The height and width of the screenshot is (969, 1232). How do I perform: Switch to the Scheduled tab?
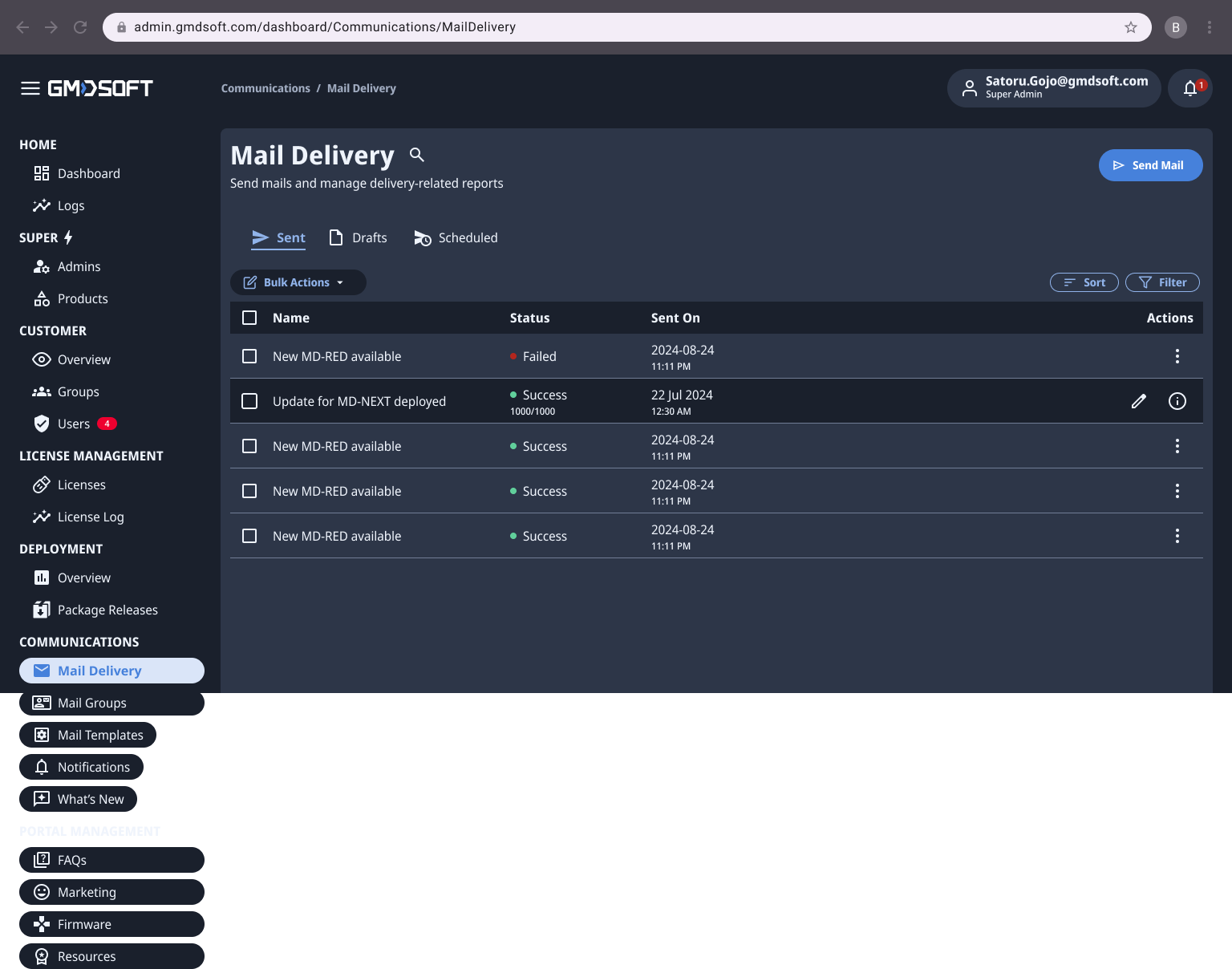[456, 237]
